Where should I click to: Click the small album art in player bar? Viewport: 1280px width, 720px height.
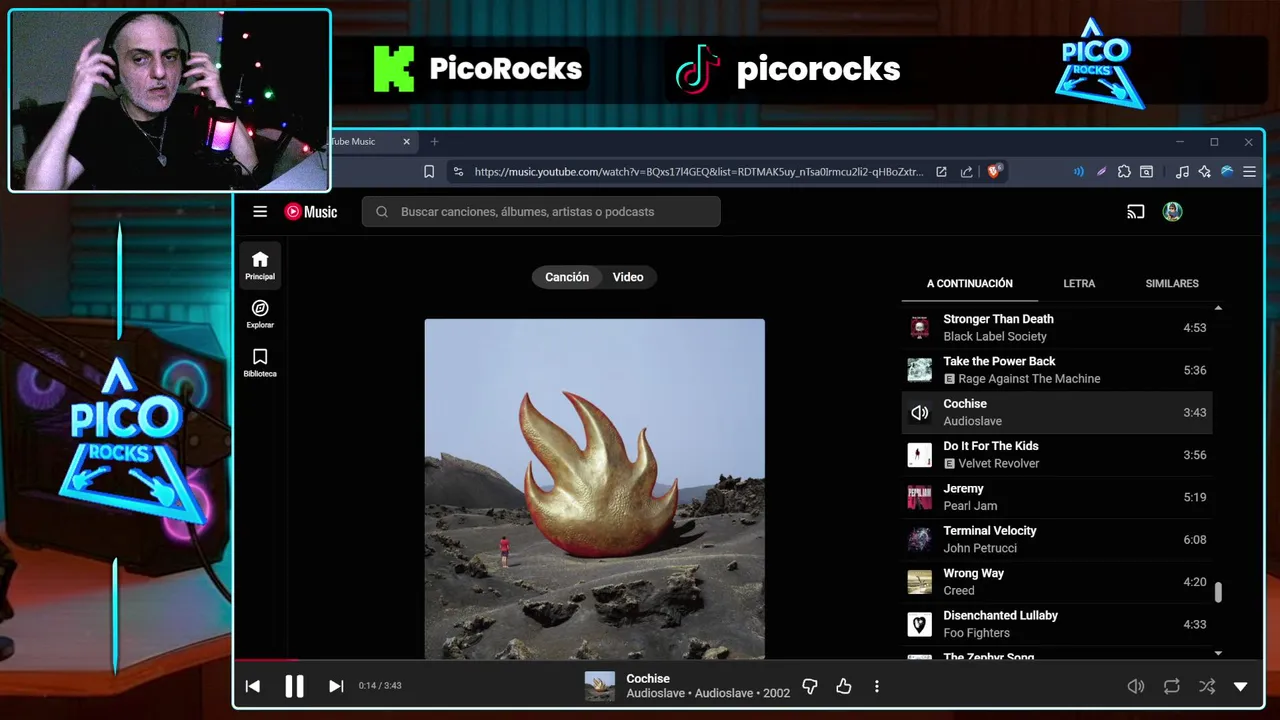[x=600, y=686]
